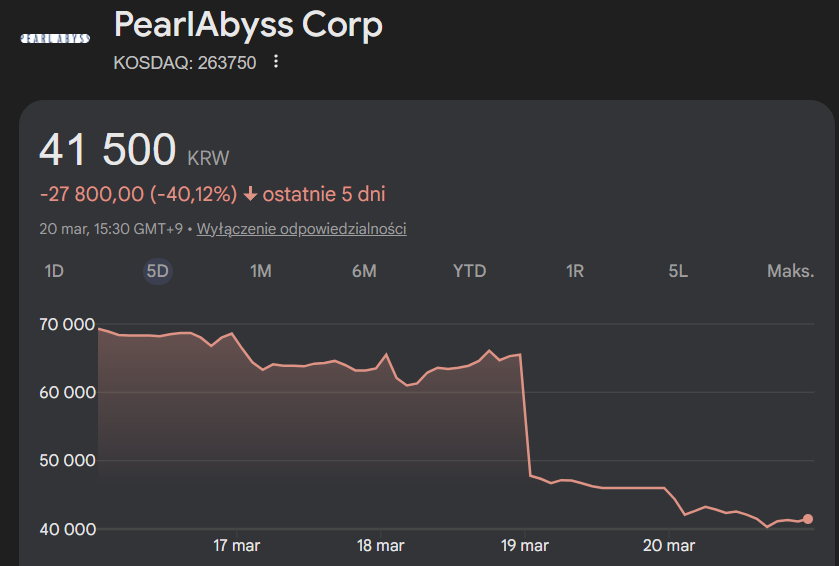Click the 41 500 KRW price value

click(108, 150)
